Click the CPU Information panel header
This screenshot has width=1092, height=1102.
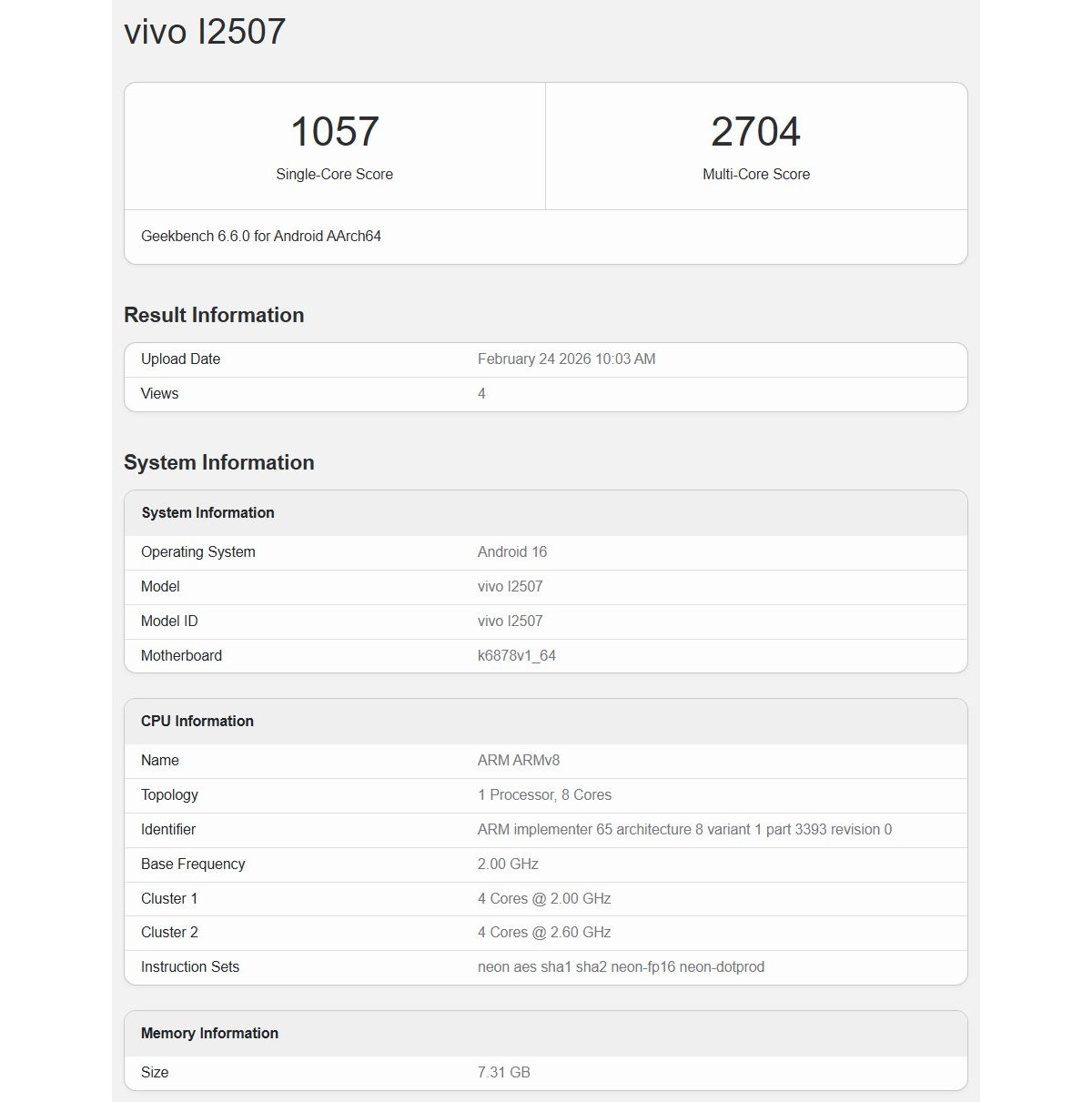(197, 721)
